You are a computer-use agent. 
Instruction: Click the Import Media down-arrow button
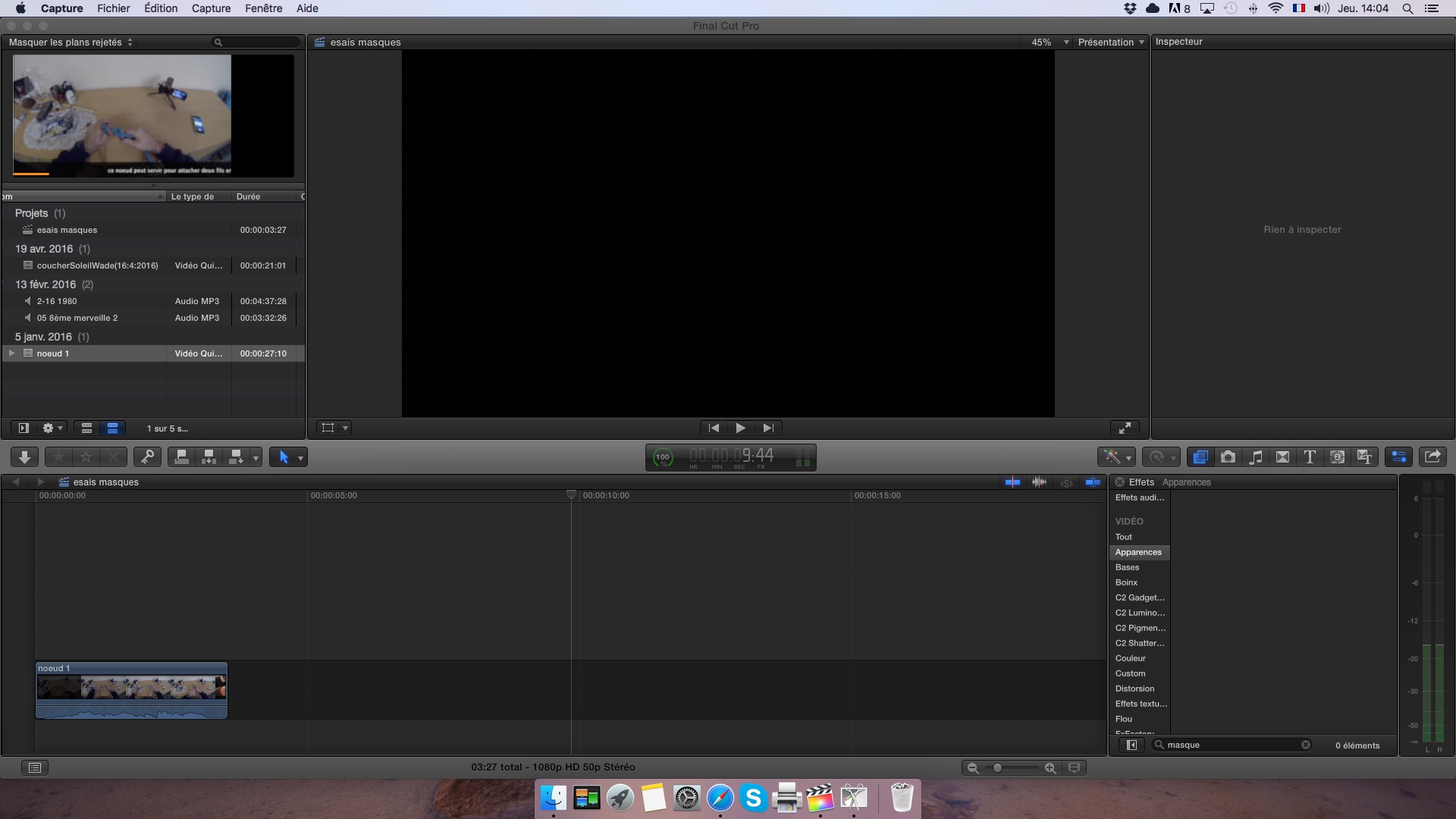[24, 457]
